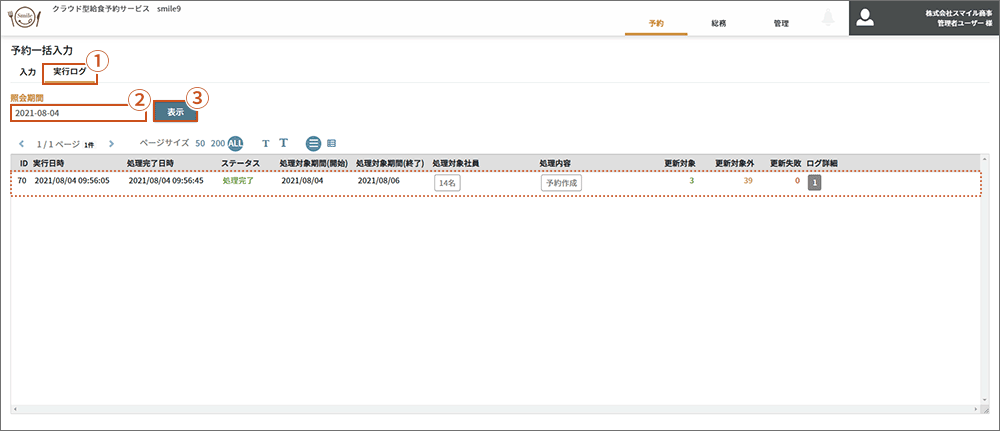Open log detail badge 1
The image size is (1000, 431).
click(814, 183)
